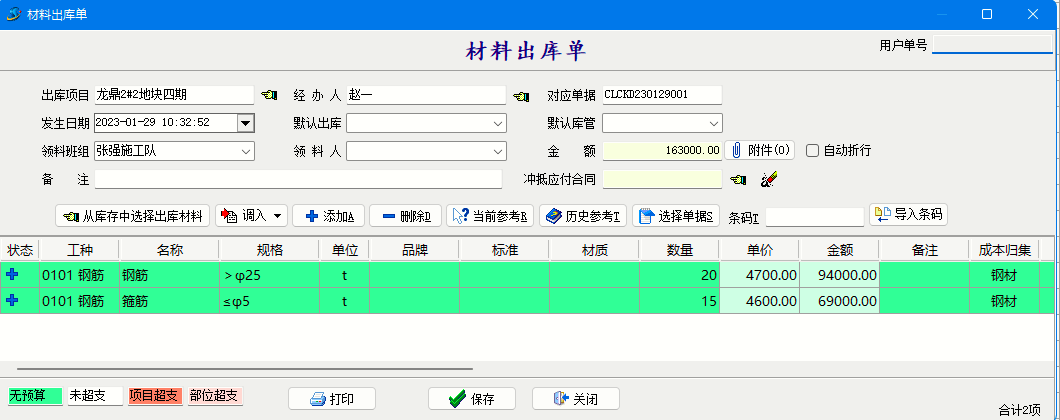Click the blue plus on 箍筋 row
The height and width of the screenshot is (420, 1060).
tap(13, 300)
